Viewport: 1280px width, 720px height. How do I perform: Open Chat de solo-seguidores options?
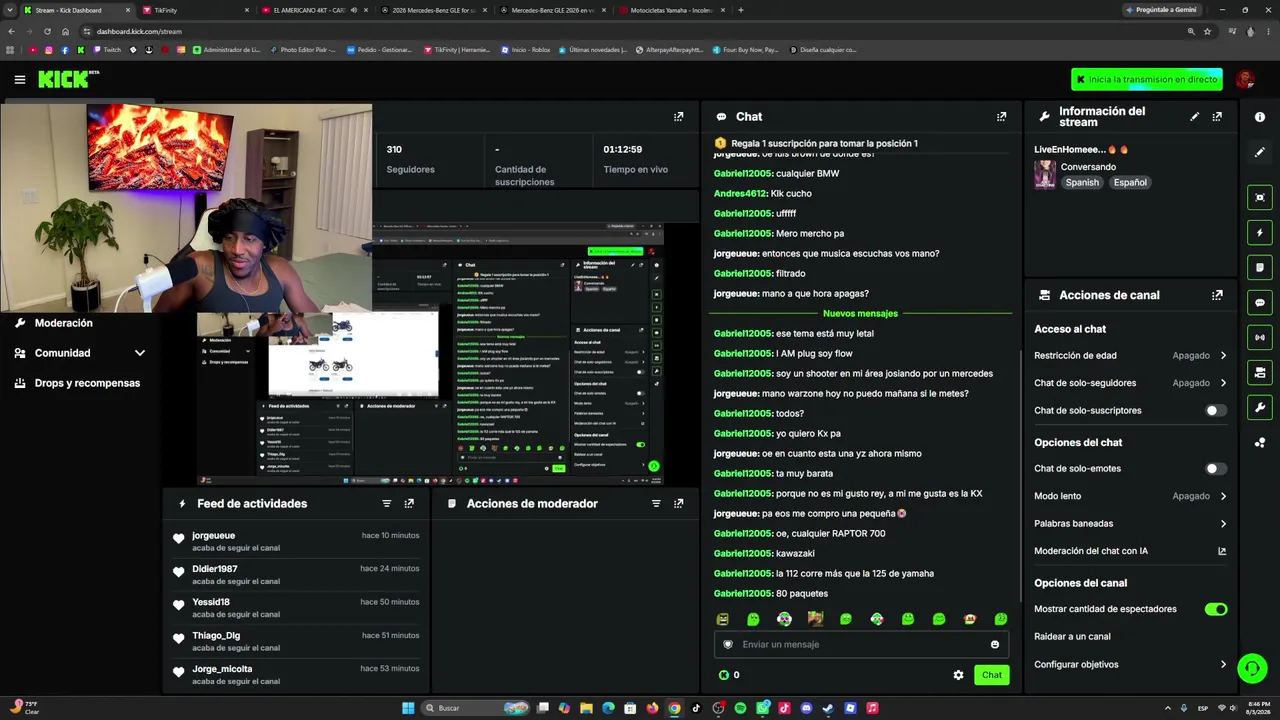(1130, 383)
